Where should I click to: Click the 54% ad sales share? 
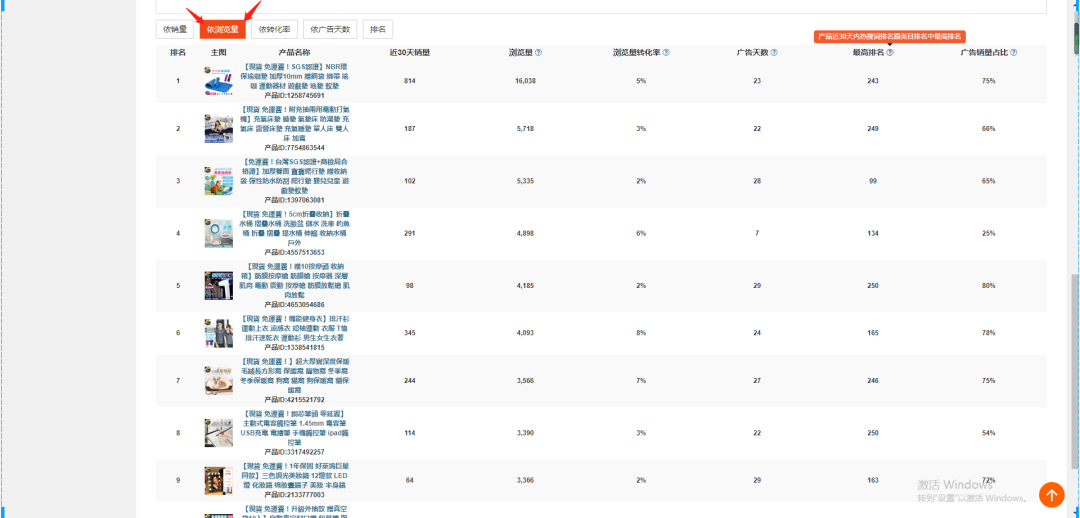coord(988,433)
